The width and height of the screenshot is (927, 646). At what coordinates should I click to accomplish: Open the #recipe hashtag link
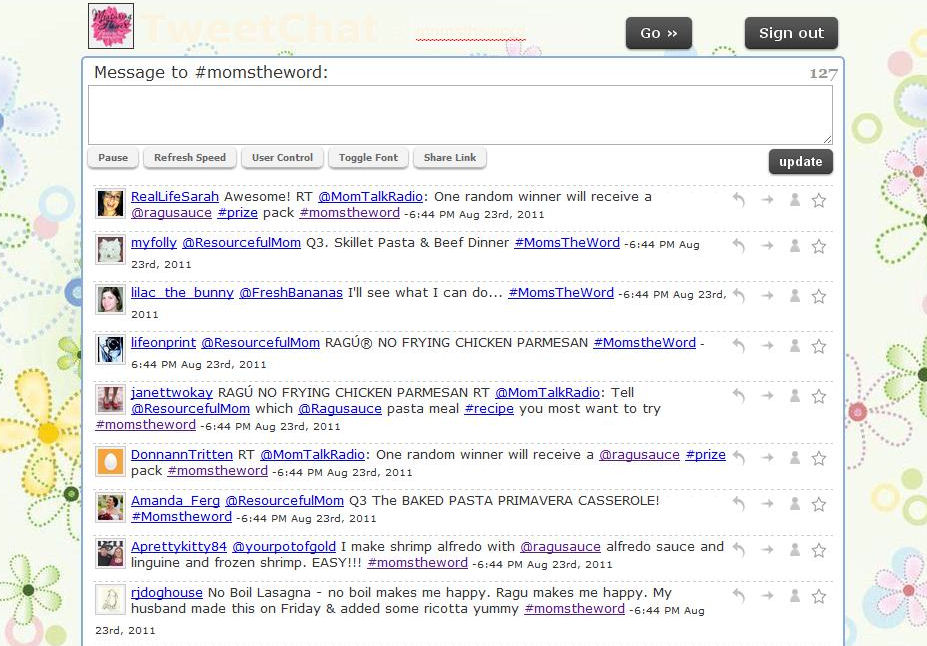tap(489, 409)
